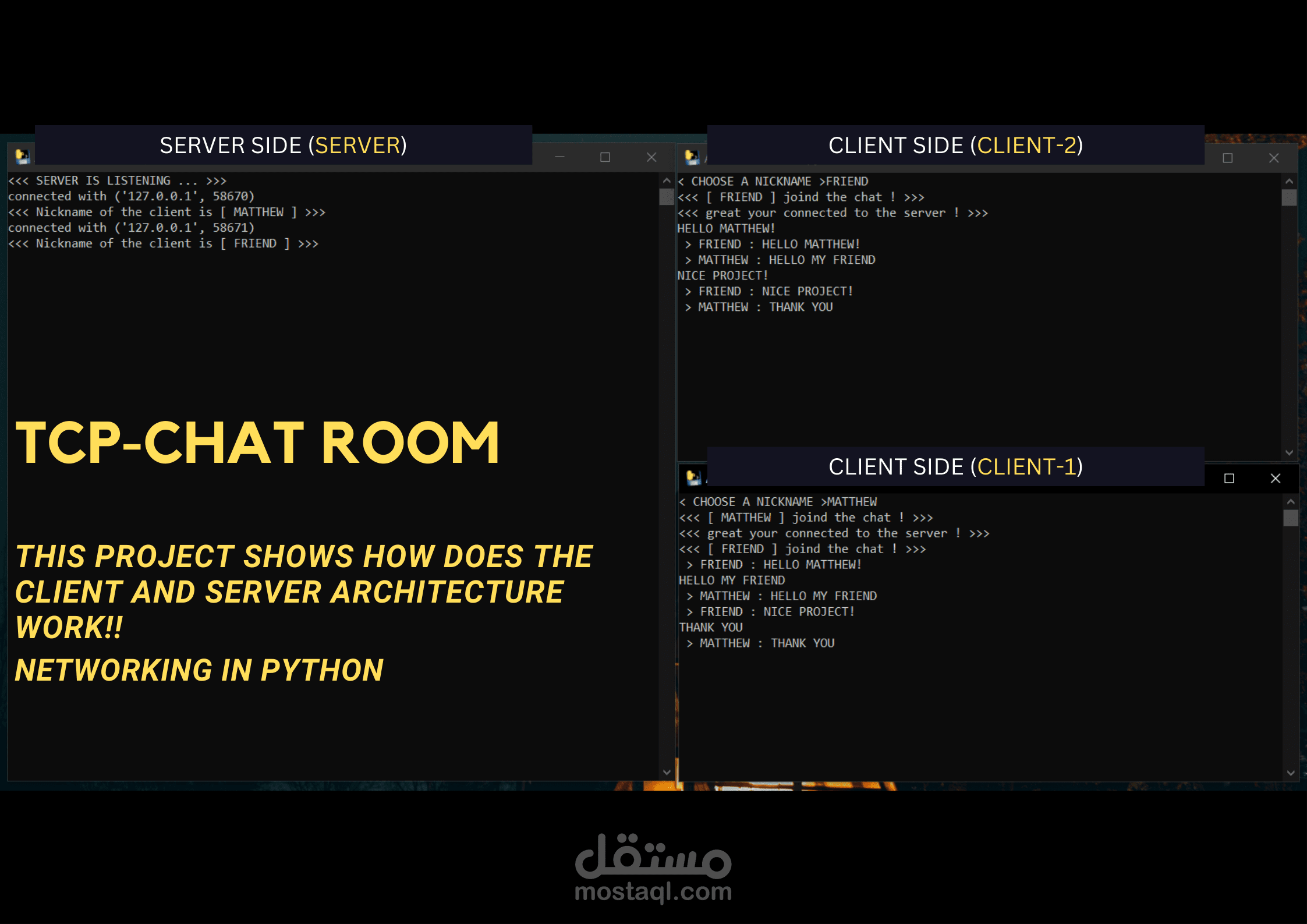1307x924 pixels.
Task: Close the server console window
Action: (x=651, y=157)
